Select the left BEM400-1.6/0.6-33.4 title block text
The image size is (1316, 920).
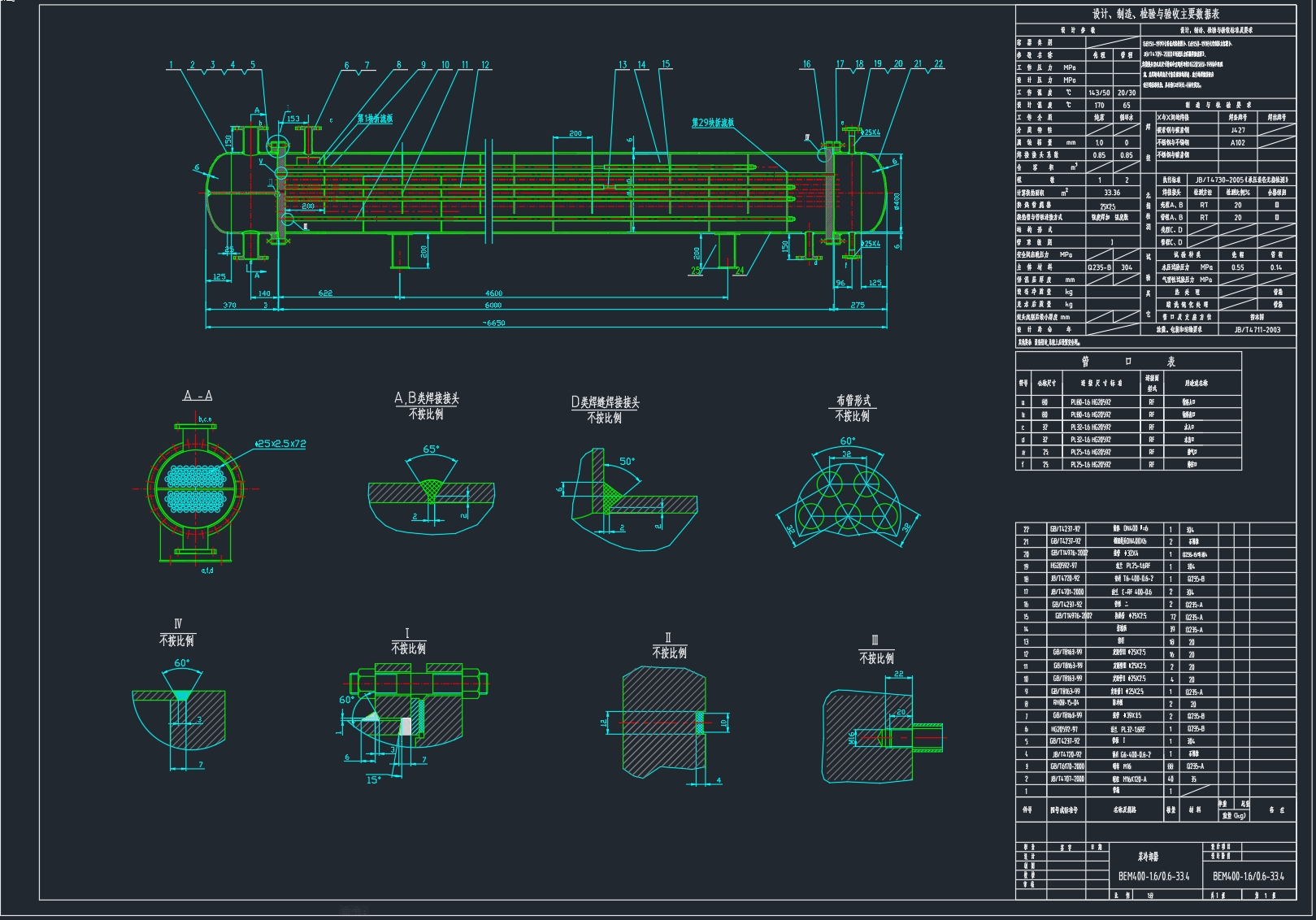1153,876
